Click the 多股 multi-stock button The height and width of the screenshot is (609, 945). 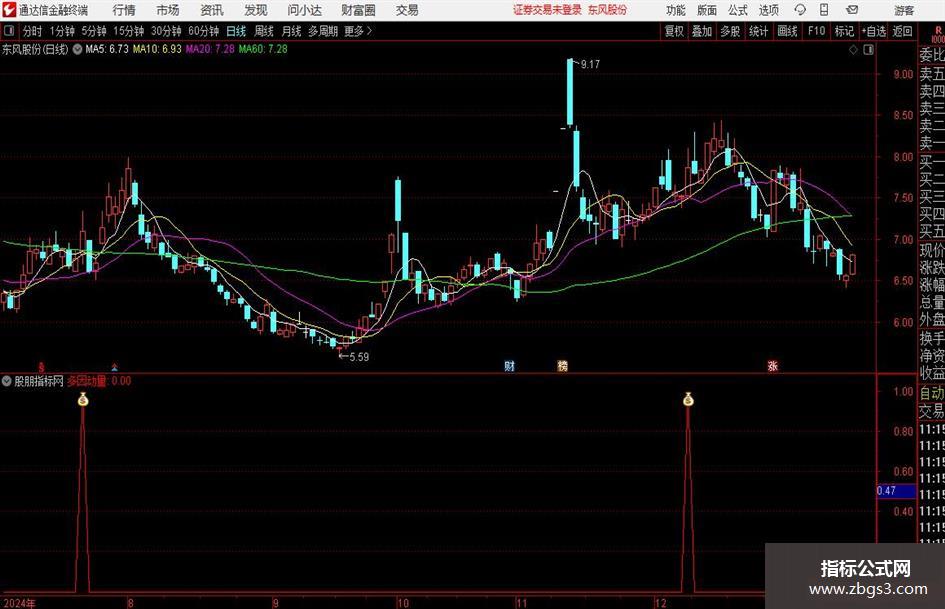pyautogui.click(x=730, y=31)
